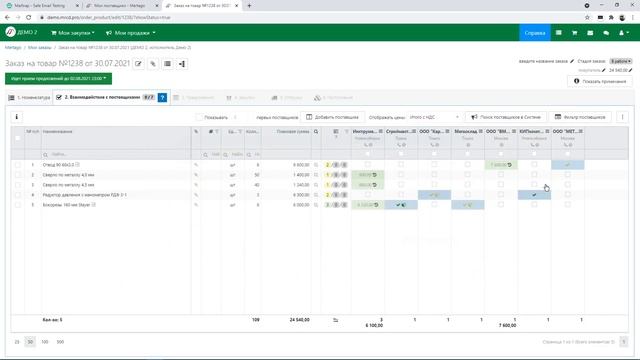The image size is (640, 360).
Task: Open the column menu icon of Мегасклад supplier
Action: tap(481, 131)
